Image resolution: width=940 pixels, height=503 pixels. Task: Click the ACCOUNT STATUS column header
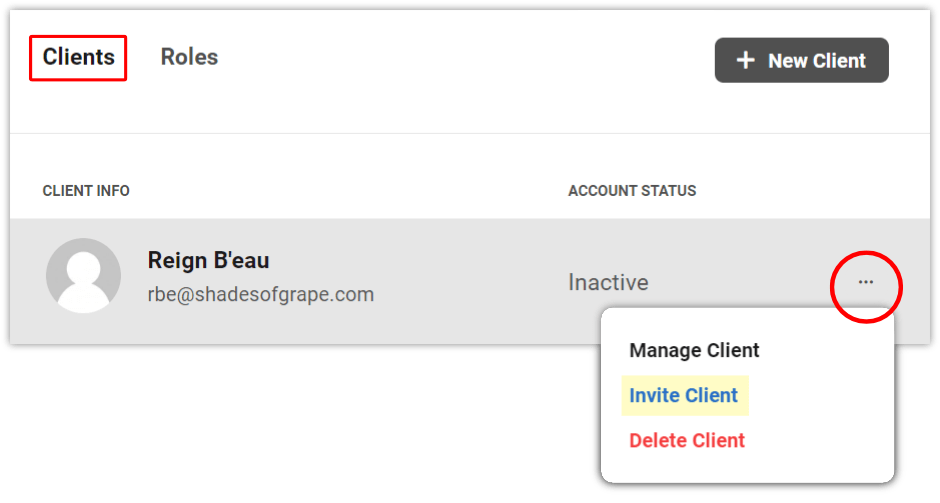click(x=632, y=191)
